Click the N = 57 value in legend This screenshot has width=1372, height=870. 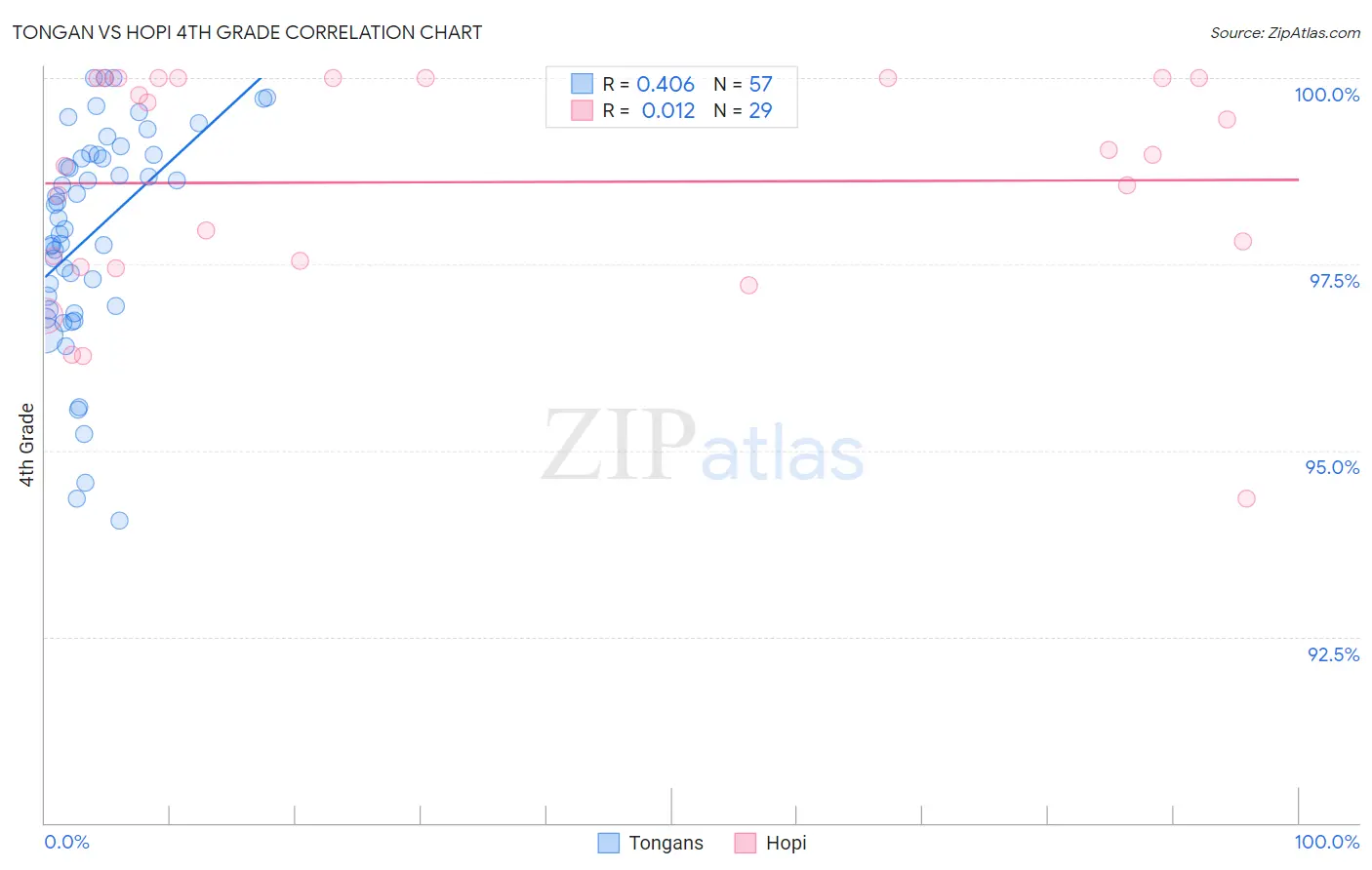point(743,84)
